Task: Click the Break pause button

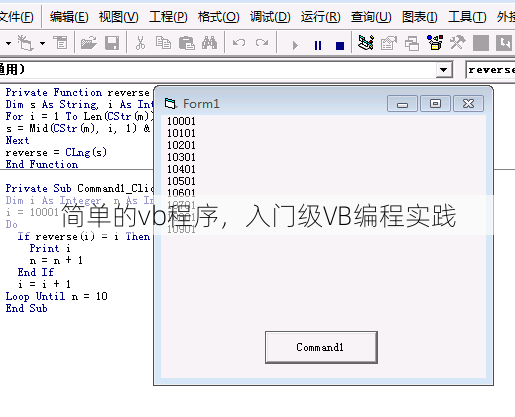Action: coord(318,45)
